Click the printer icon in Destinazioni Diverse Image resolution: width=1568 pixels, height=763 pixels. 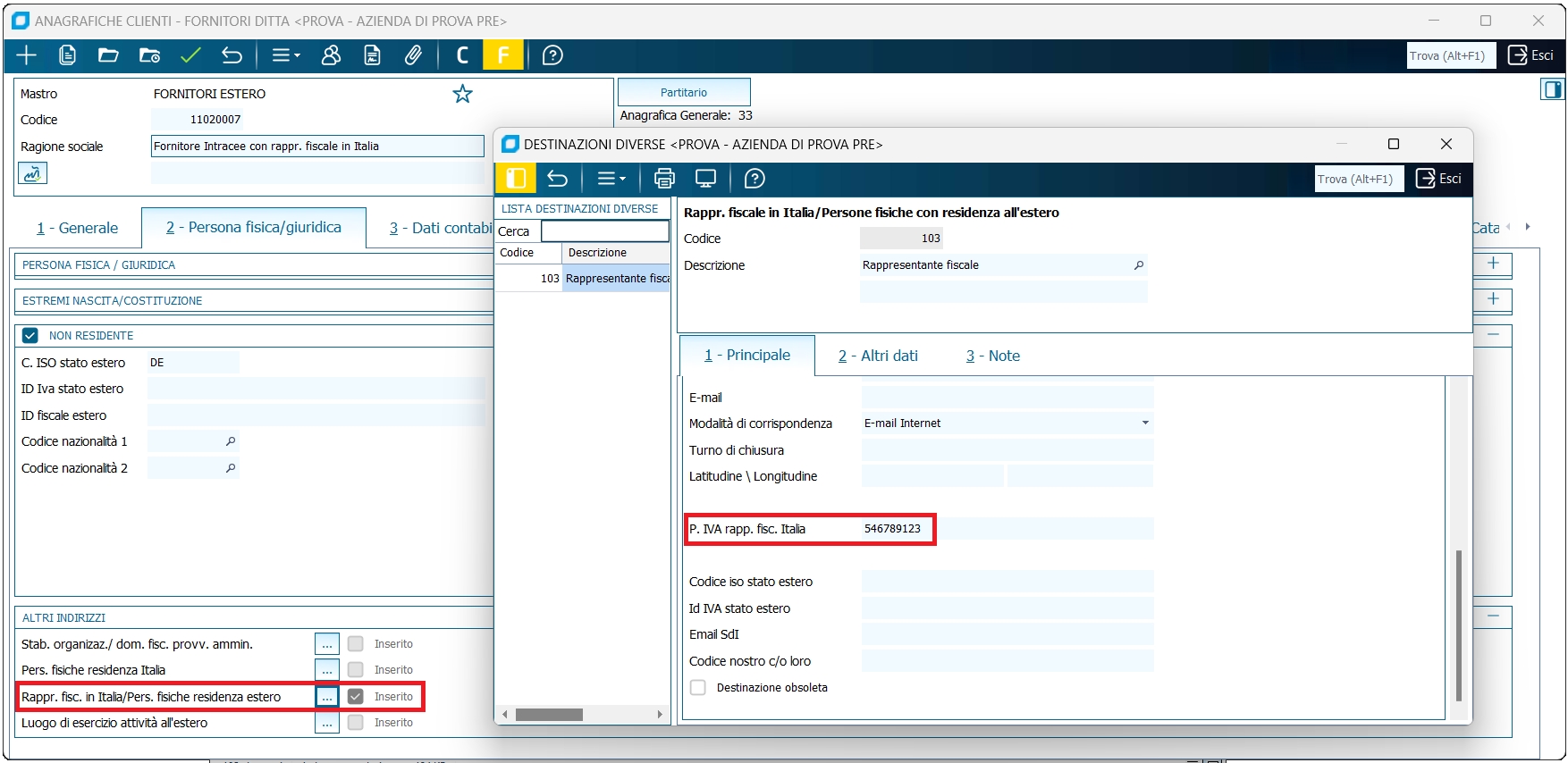664,179
